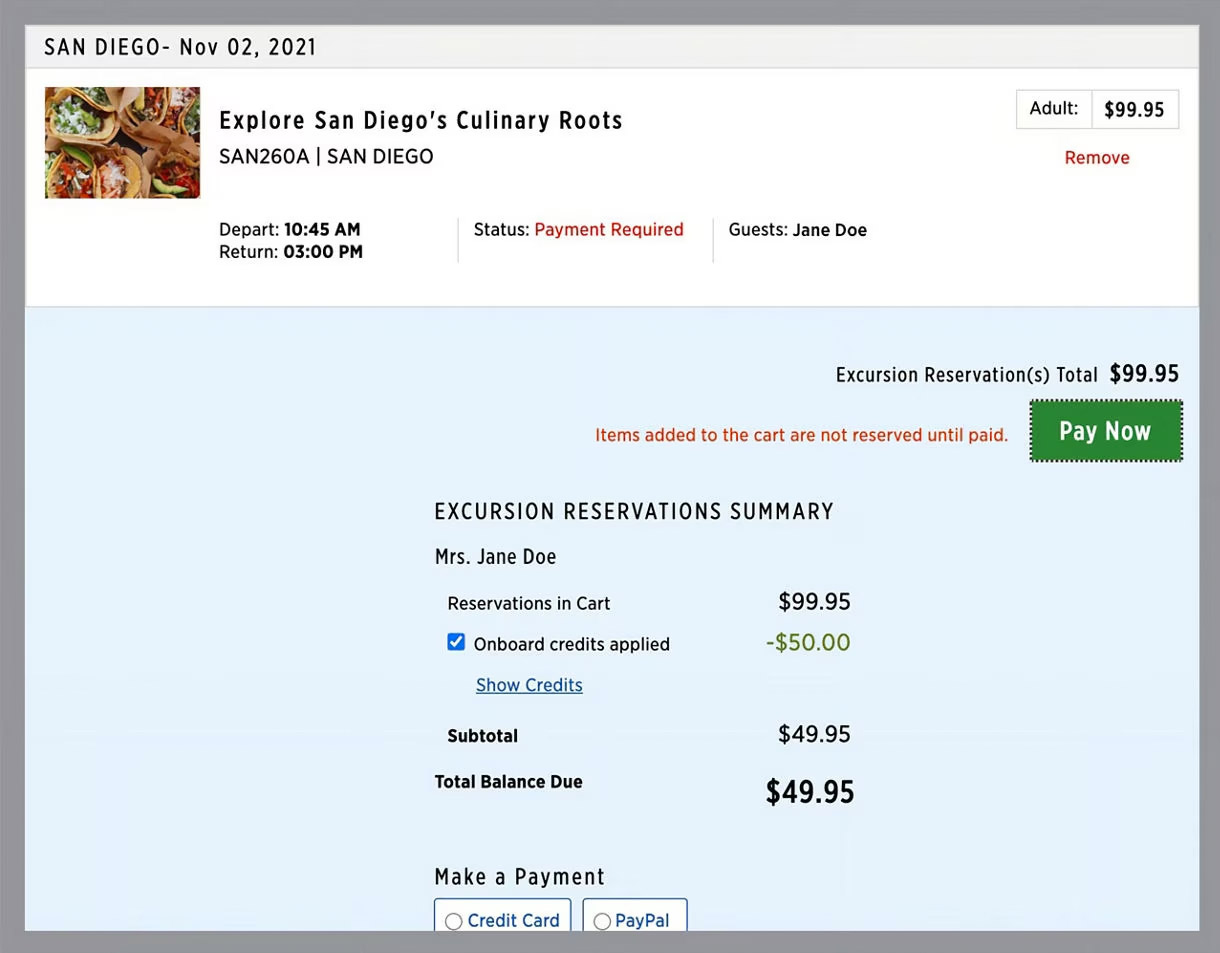Image resolution: width=1220 pixels, height=953 pixels.
Task: Click the Excursion Reservation(s) Total label
Action: click(x=966, y=375)
